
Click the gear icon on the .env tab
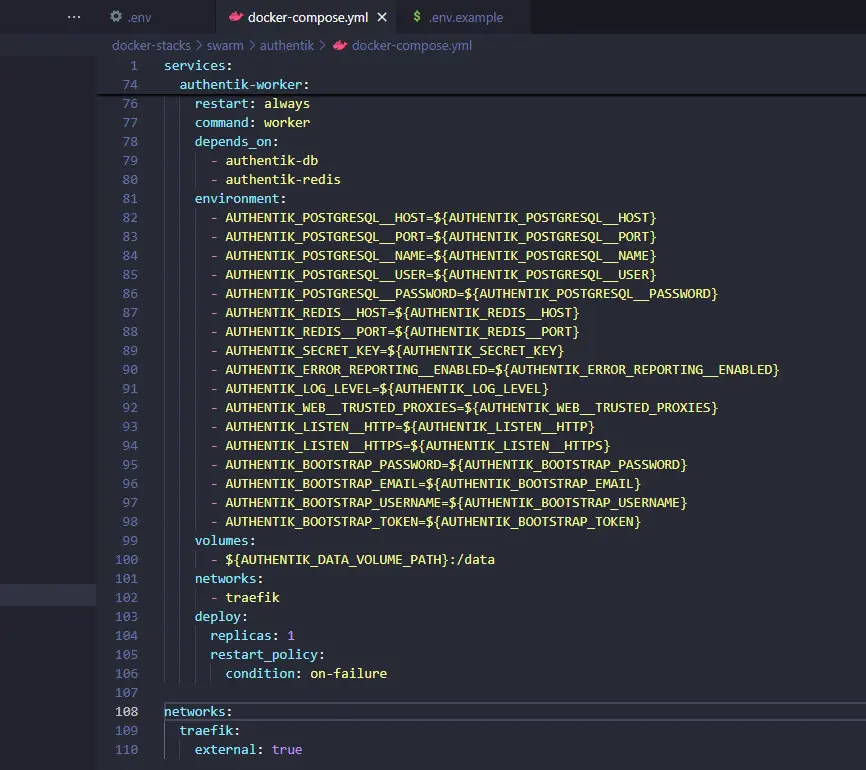tap(116, 17)
